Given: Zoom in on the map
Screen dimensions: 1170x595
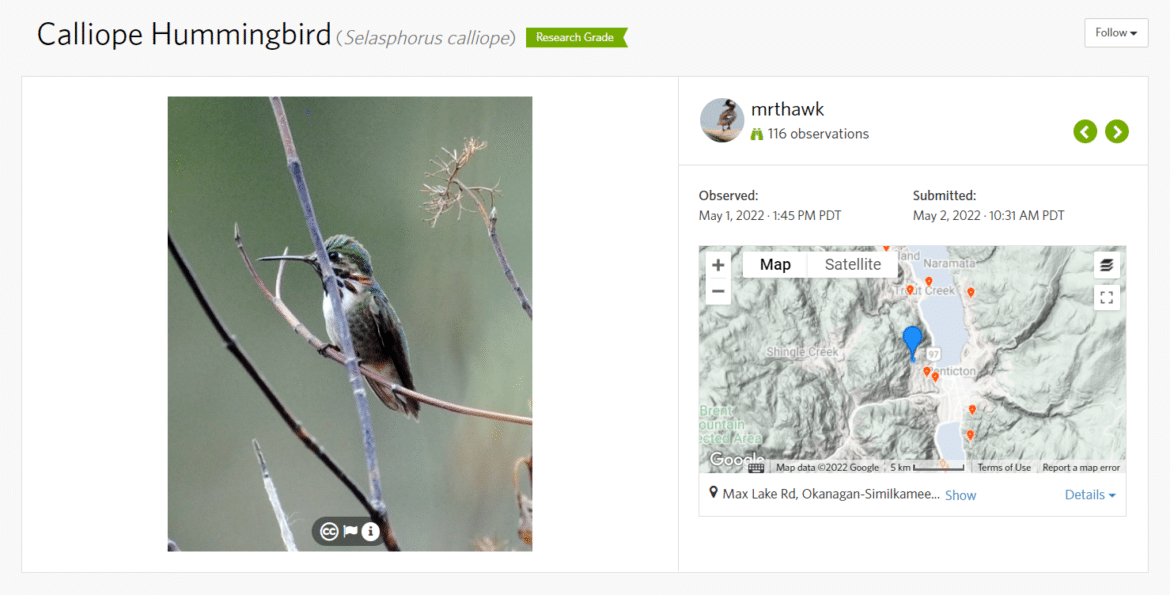Looking at the screenshot, I should (x=718, y=265).
